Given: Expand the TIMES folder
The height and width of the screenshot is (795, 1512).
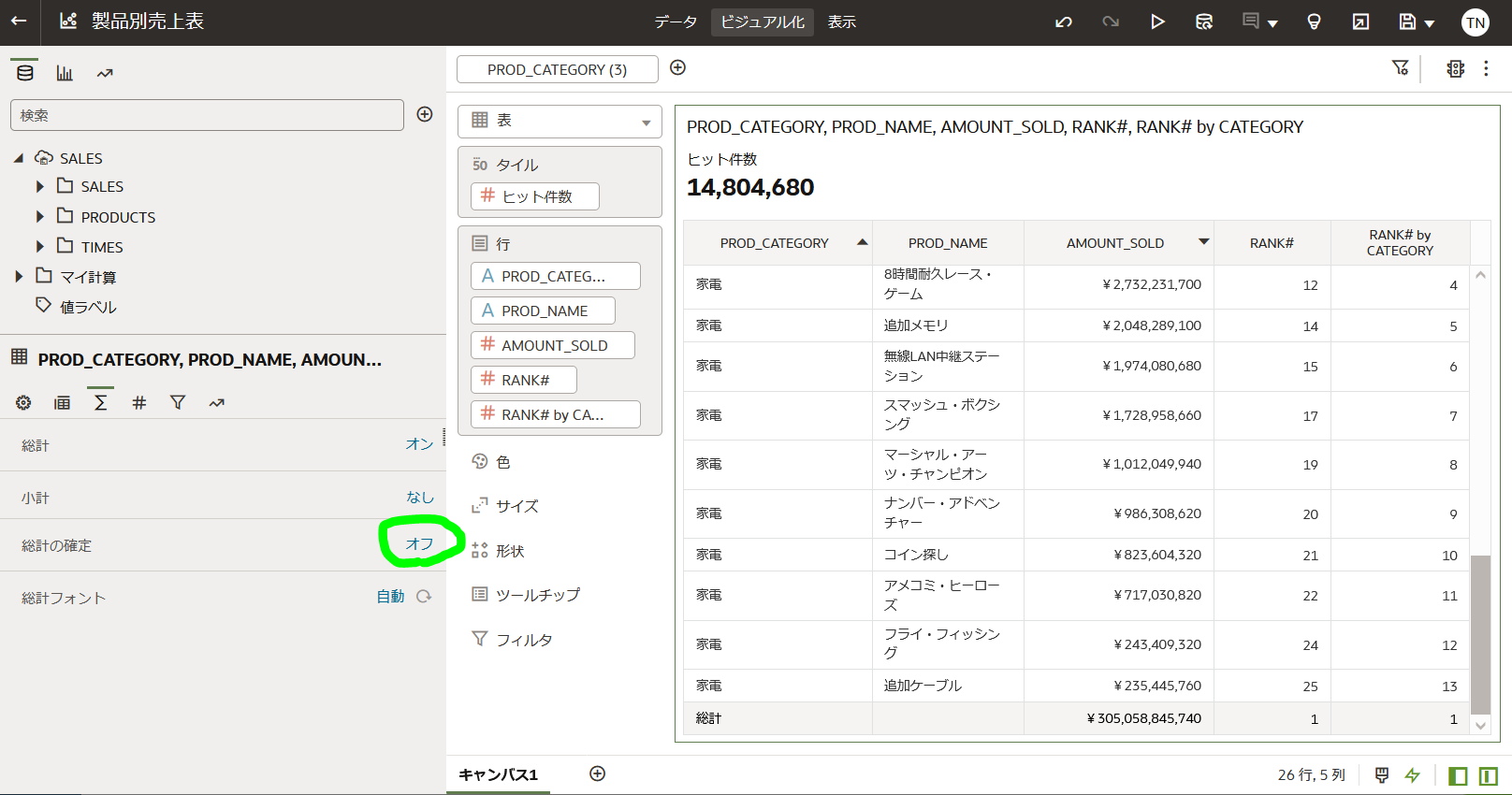Looking at the screenshot, I should pos(39,247).
